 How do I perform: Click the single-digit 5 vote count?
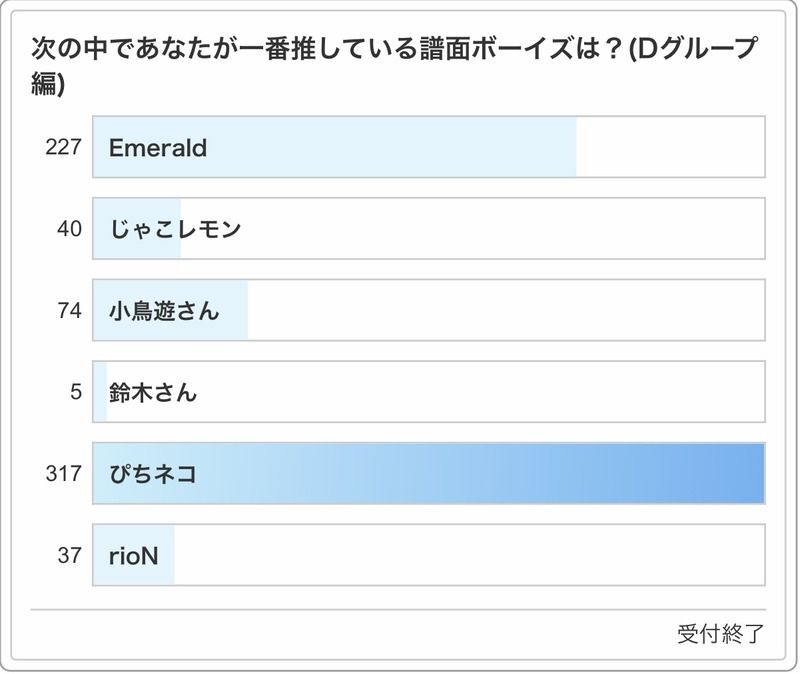75,392
